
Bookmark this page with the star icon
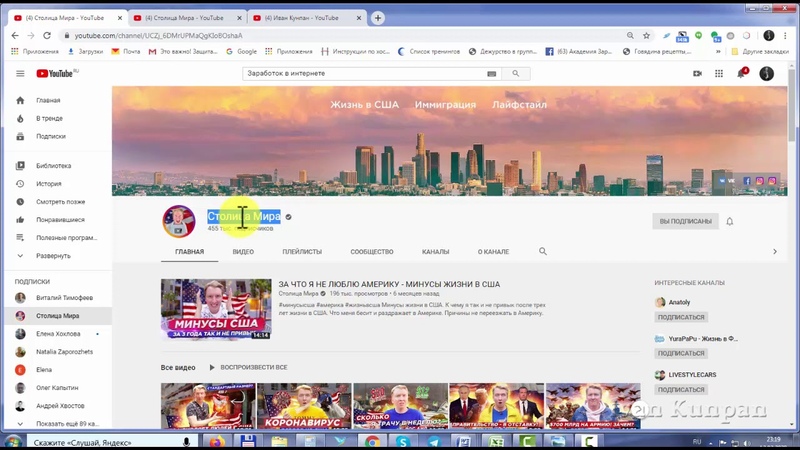click(647, 36)
